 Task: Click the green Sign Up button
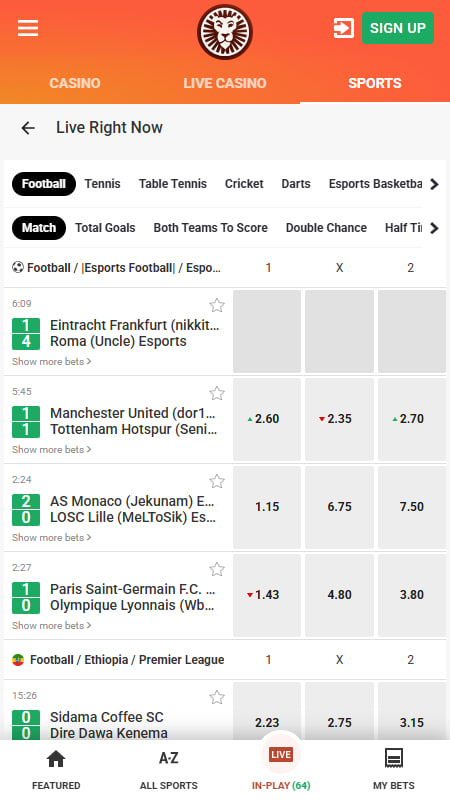click(x=398, y=28)
